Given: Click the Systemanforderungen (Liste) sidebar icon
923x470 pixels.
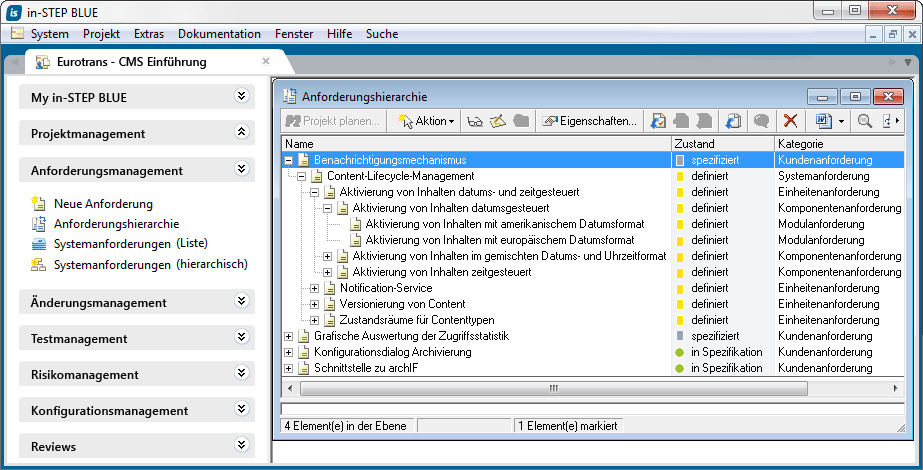Looking at the screenshot, I should [x=39, y=244].
